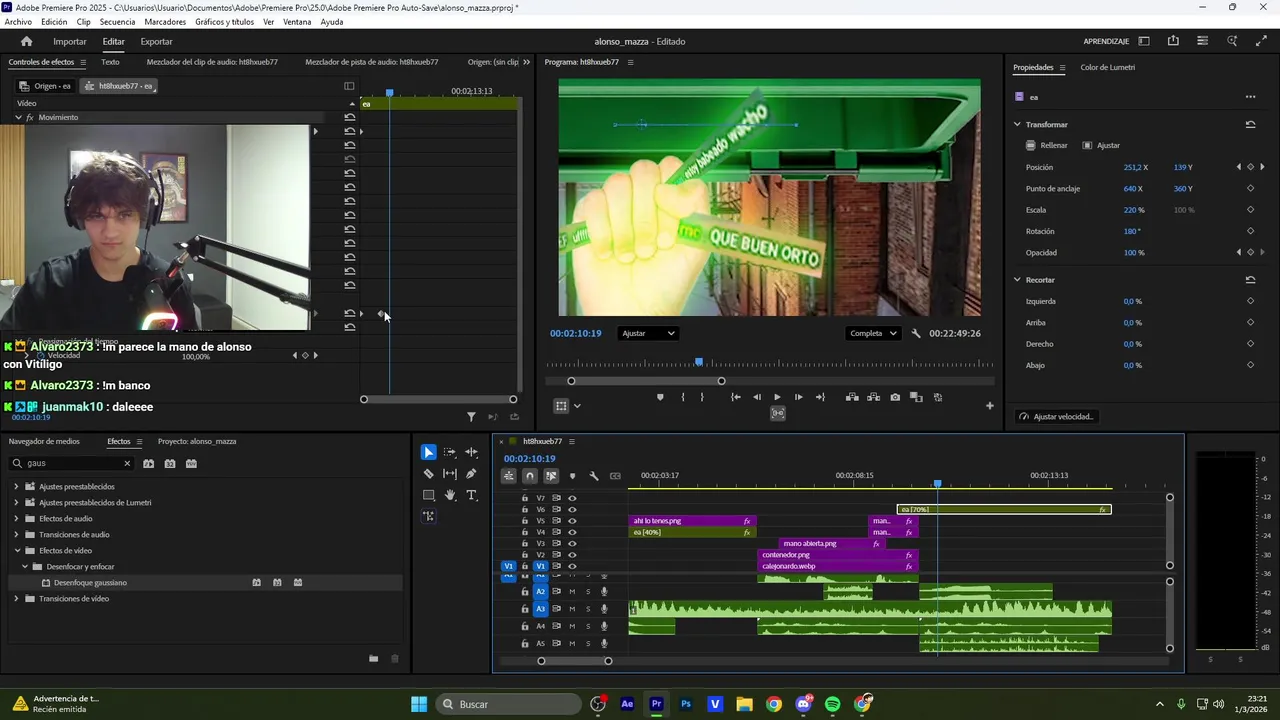Screen dimensions: 1280x720
Task: Click the Home icon in the header
Action: coord(26,41)
